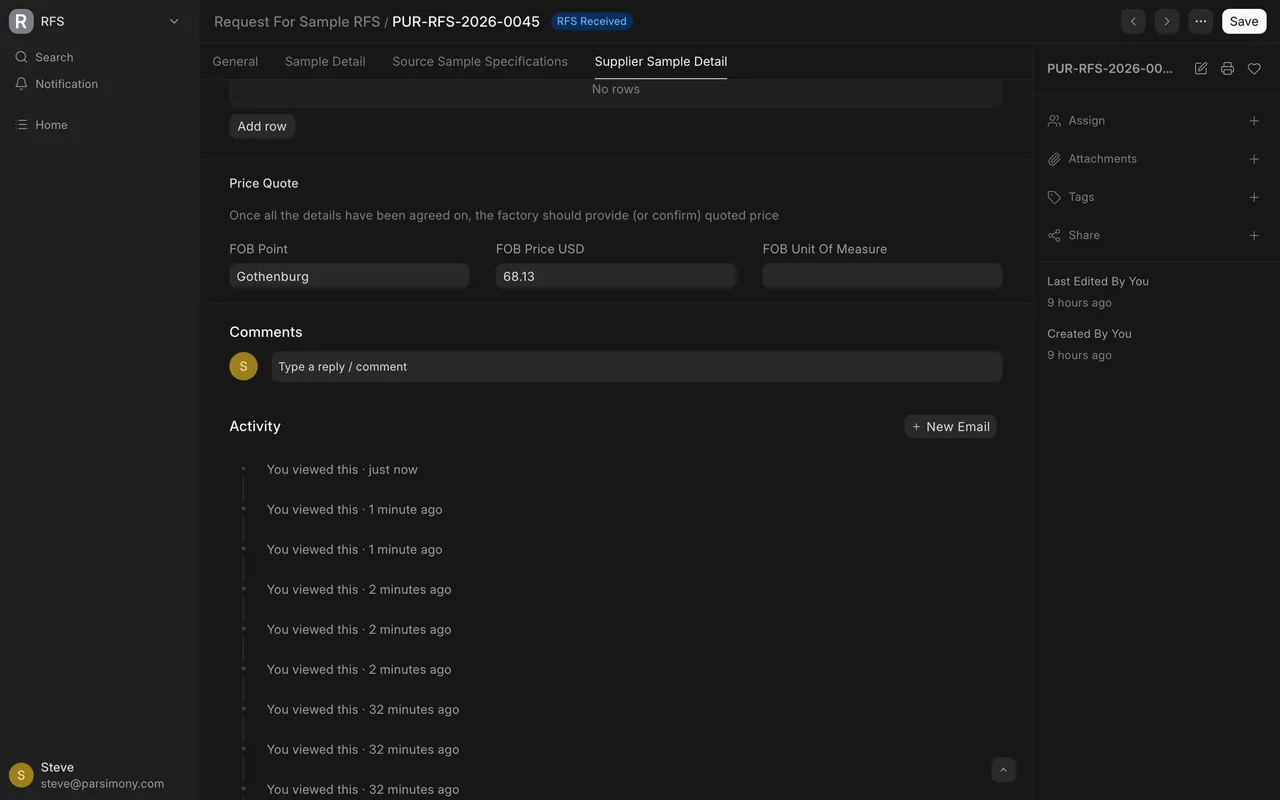This screenshot has height=800, width=1280.
Task: Save the RFS document
Action: [x=1244, y=21]
